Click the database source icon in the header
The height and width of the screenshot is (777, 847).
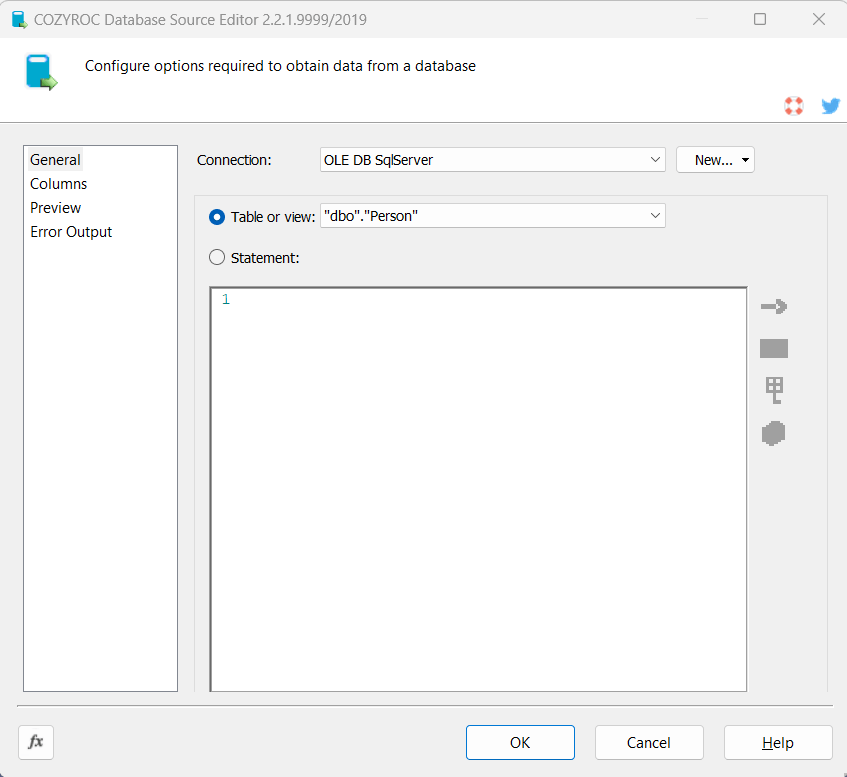click(x=41, y=72)
